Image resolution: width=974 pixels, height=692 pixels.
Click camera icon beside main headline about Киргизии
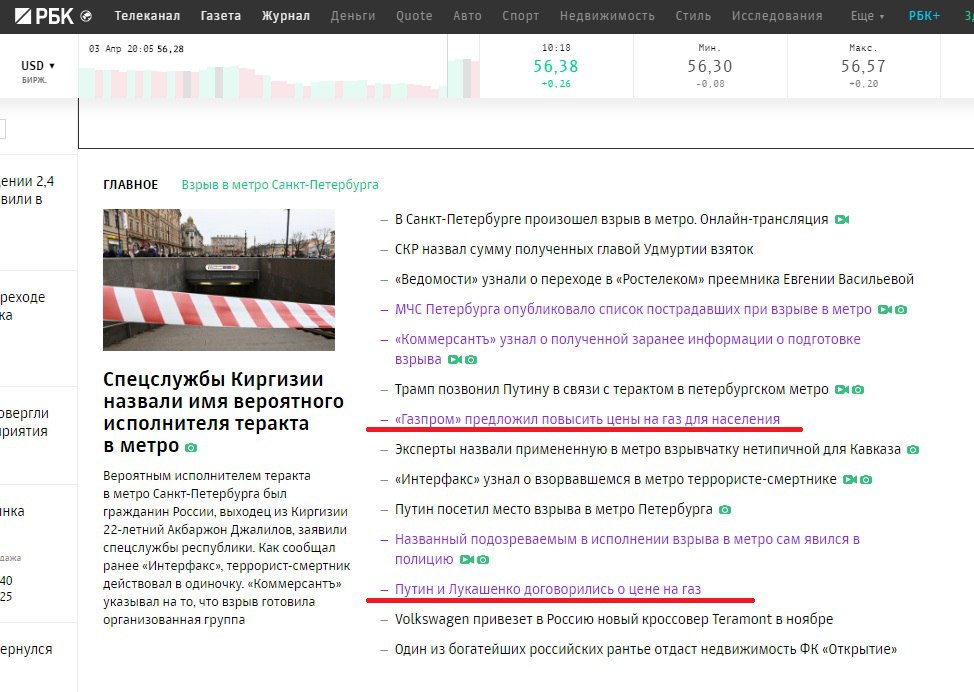pyautogui.click(x=191, y=447)
